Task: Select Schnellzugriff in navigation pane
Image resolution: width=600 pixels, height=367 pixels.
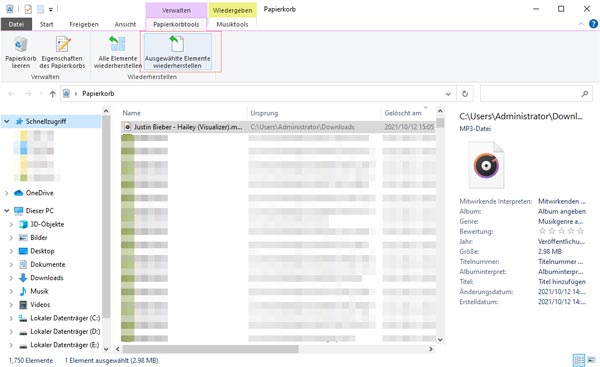Action: tap(46, 121)
